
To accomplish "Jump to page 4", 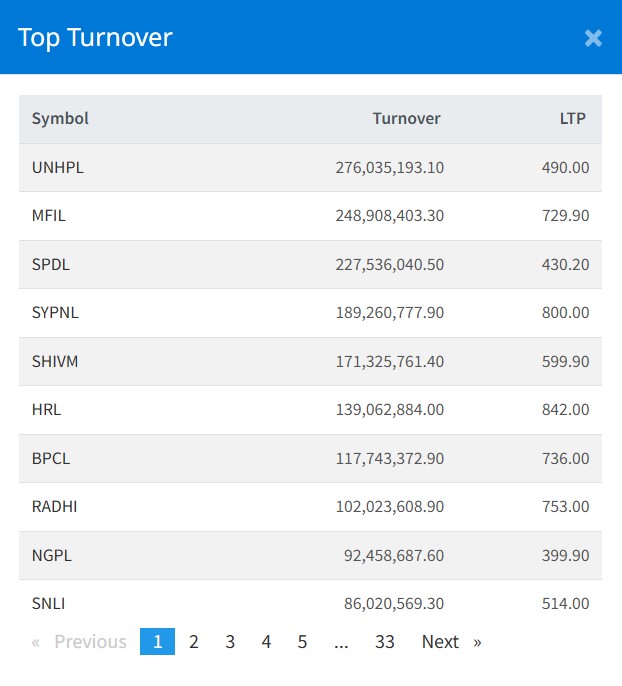I will (266, 642).
